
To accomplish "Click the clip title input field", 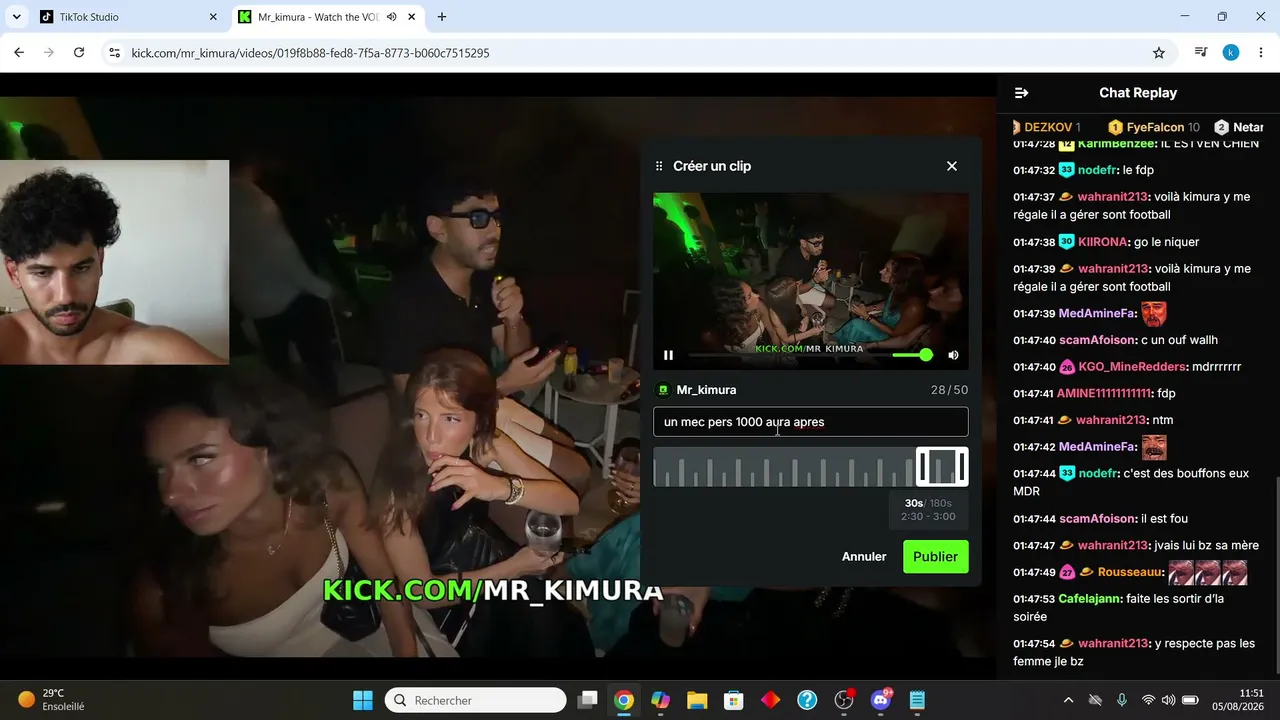I will pyautogui.click(x=811, y=422).
